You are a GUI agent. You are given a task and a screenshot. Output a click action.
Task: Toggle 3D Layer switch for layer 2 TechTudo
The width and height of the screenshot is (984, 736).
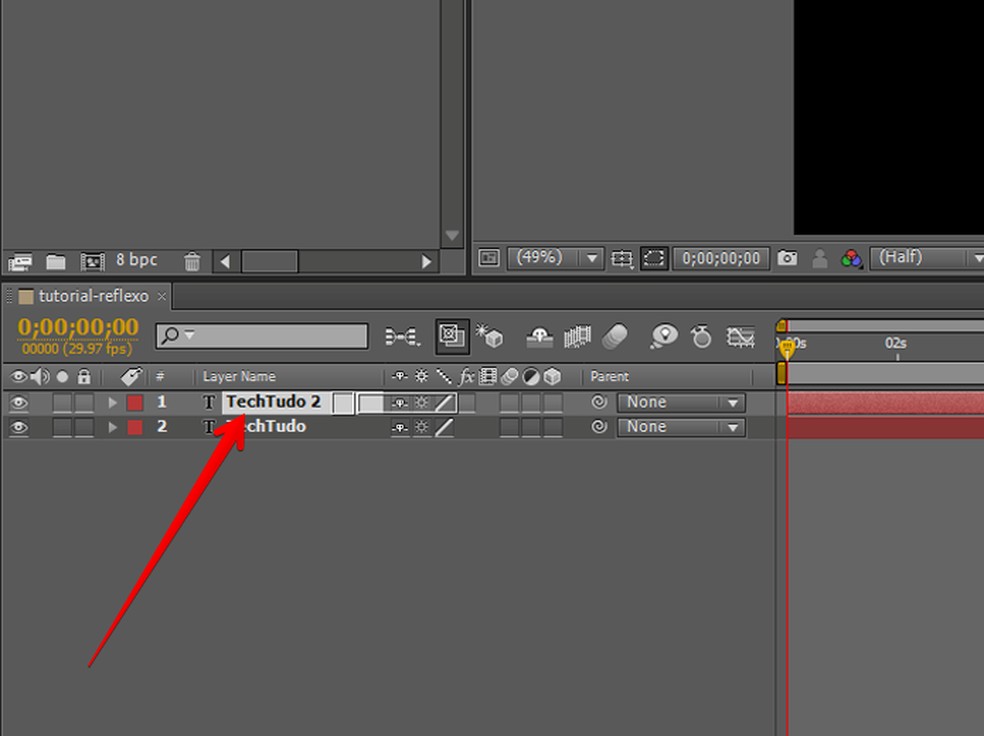tap(553, 427)
